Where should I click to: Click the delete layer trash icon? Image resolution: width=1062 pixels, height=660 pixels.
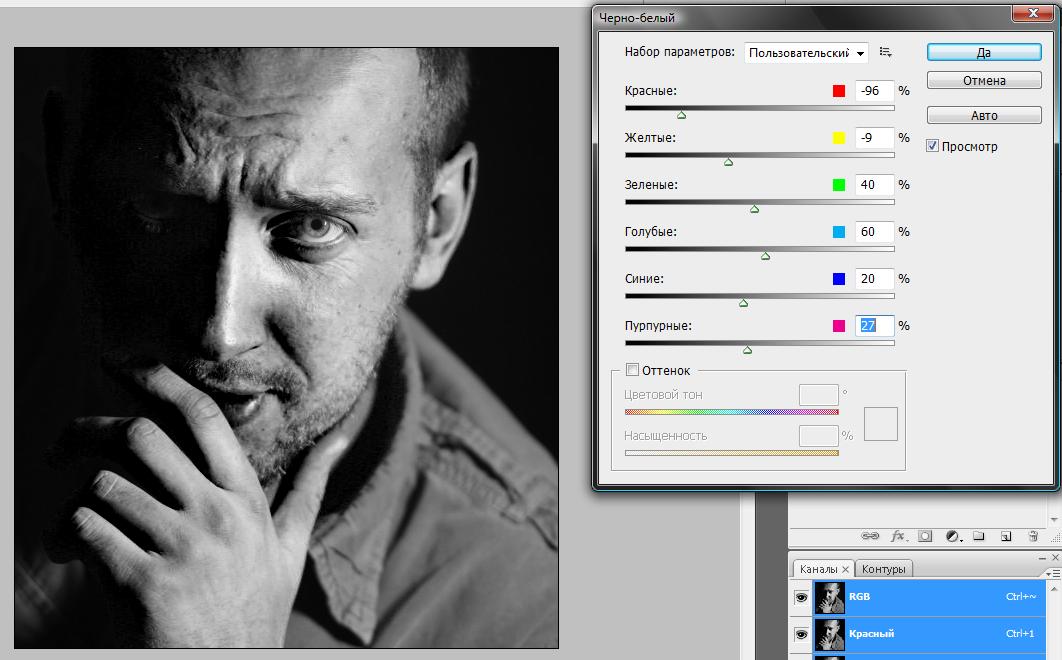coord(1033,536)
